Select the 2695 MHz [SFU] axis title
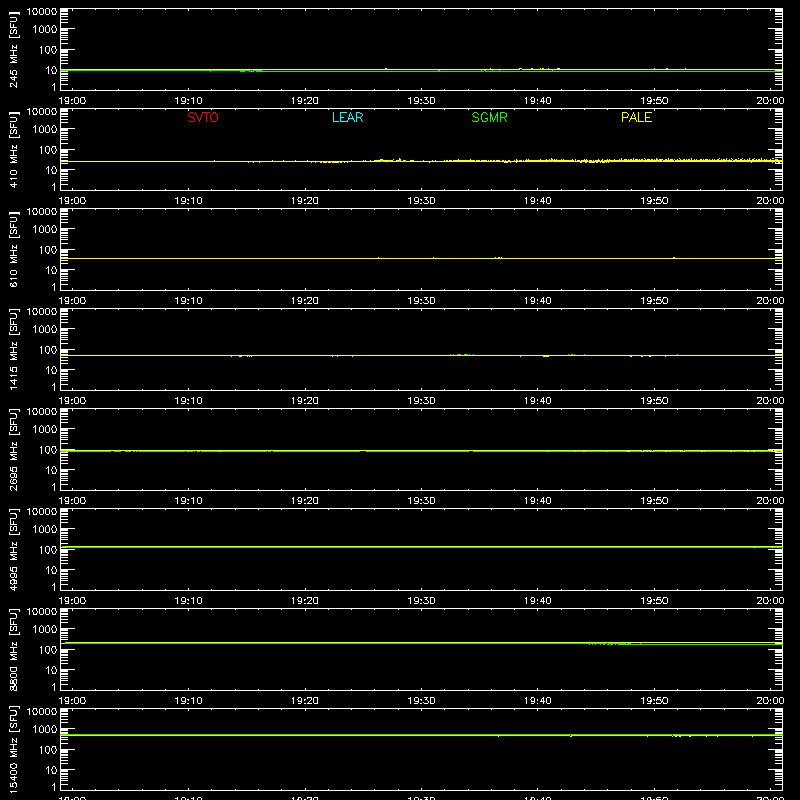Screen dimensions: 800x800 click(x=14, y=449)
